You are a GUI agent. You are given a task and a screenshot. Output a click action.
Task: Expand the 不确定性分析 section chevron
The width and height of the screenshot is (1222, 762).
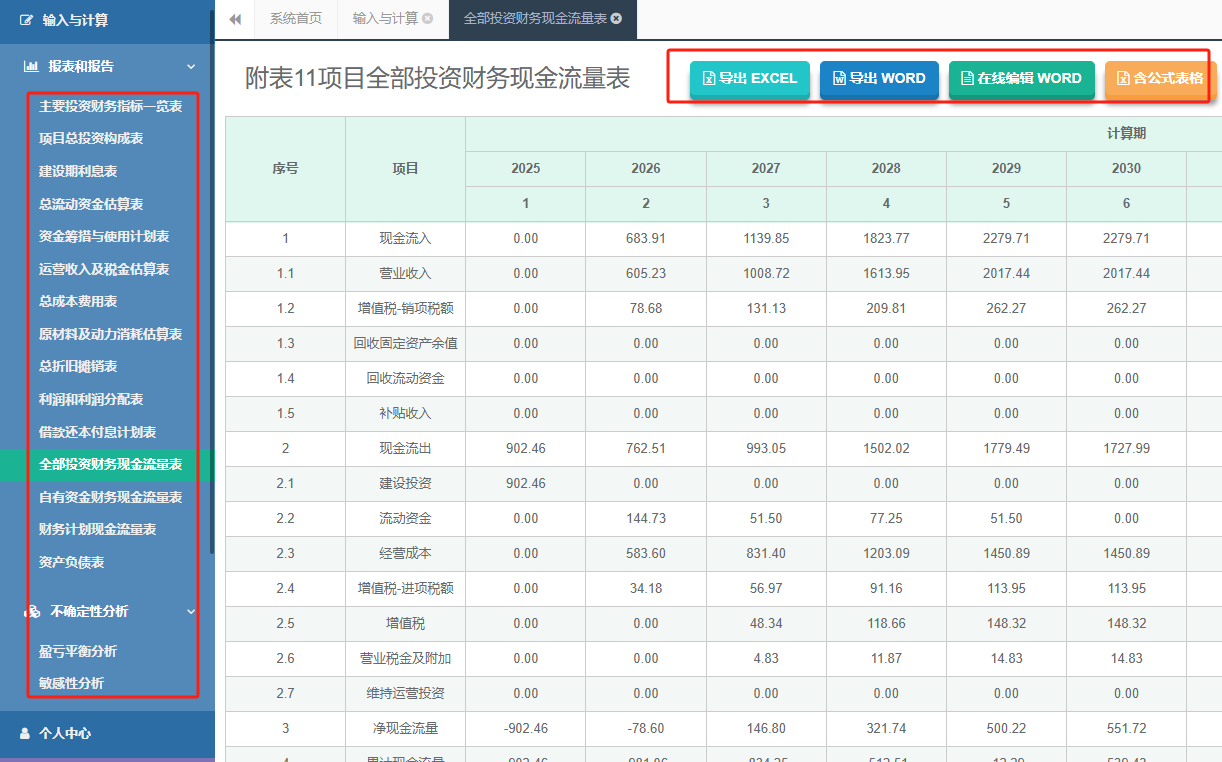tap(191, 611)
